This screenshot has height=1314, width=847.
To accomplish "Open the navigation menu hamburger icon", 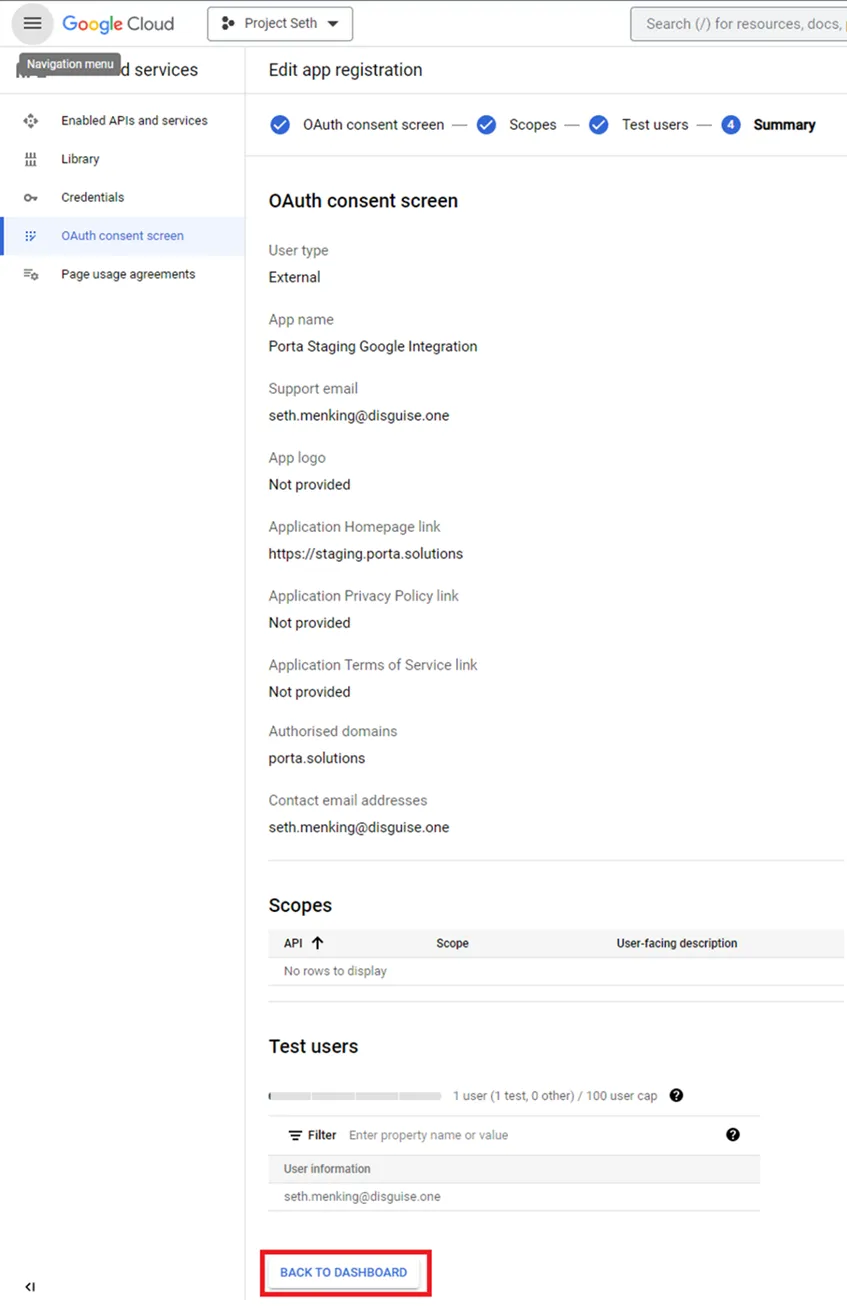I will (32, 23).
